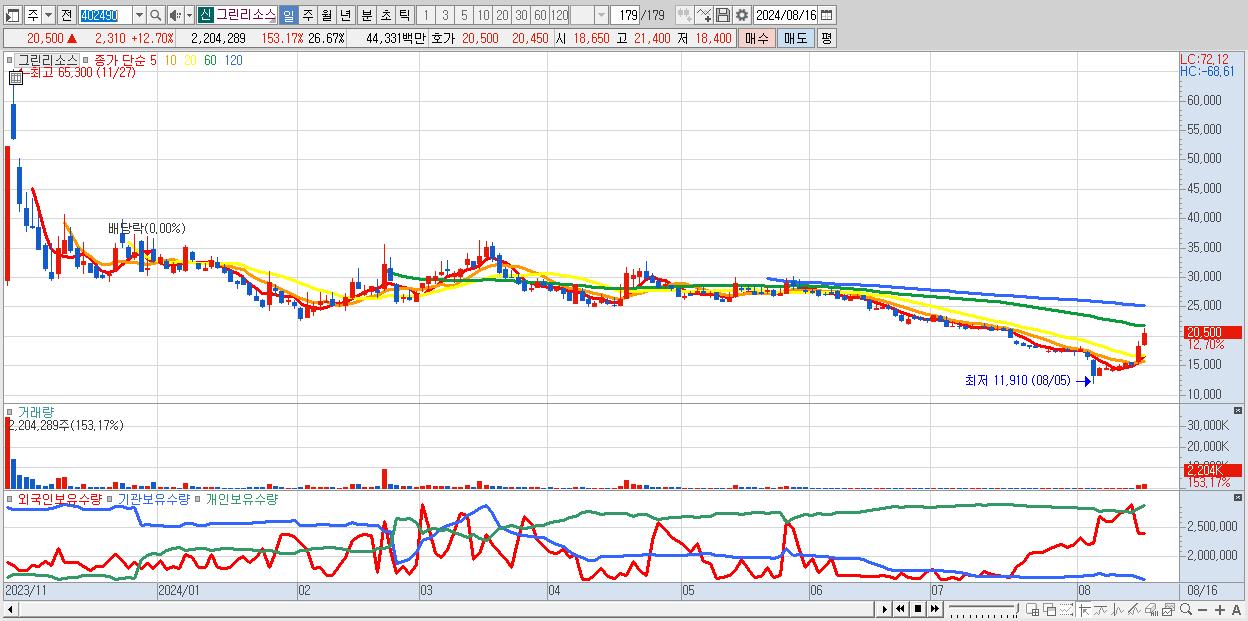Open chart settings gear icon

[742, 15]
